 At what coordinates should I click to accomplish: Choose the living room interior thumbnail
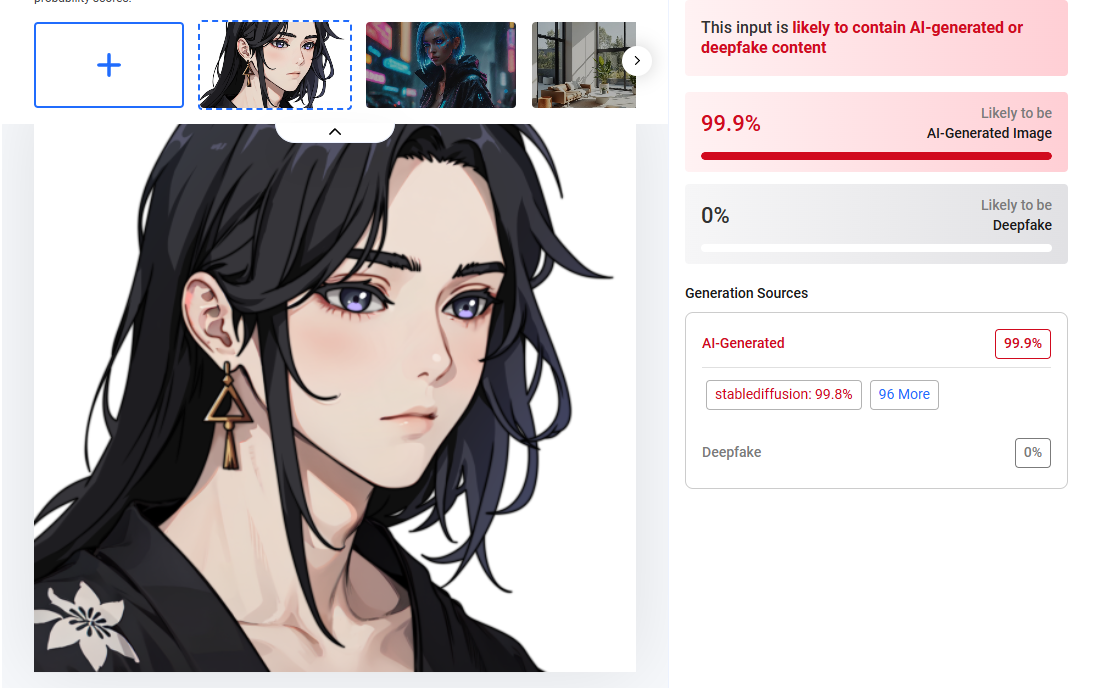[583, 65]
